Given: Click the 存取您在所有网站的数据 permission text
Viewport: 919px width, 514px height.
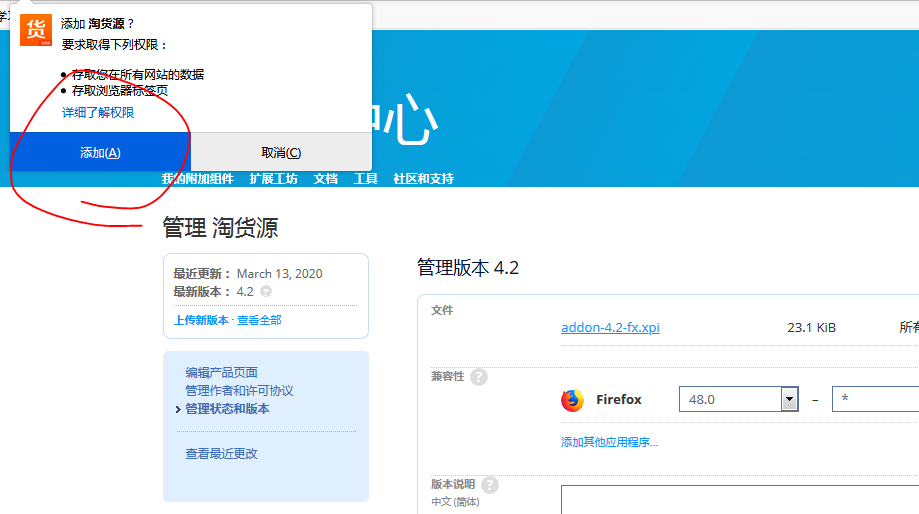Looking at the screenshot, I should coord(138,74).
